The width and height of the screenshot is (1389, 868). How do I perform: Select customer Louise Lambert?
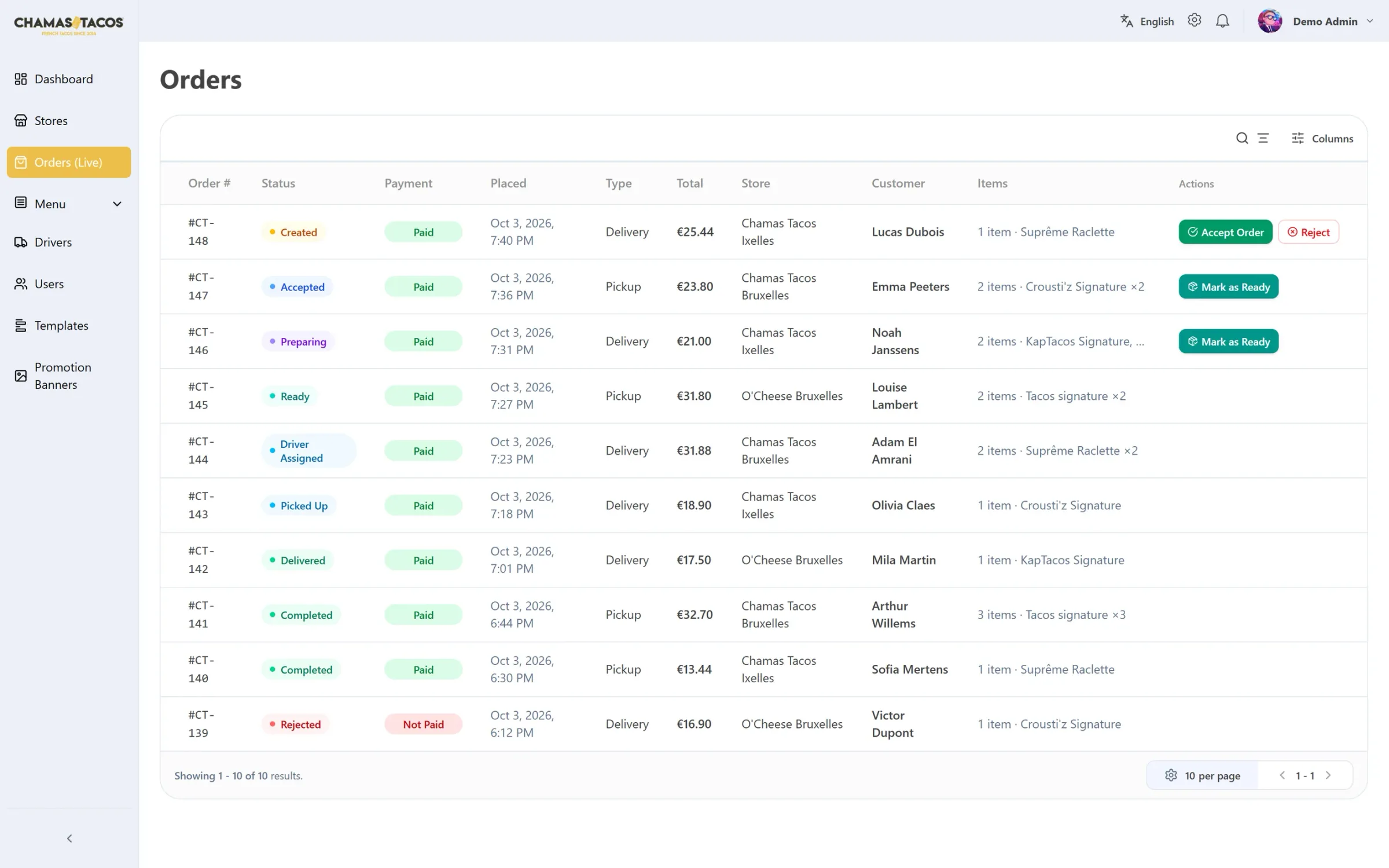(894, 396)
